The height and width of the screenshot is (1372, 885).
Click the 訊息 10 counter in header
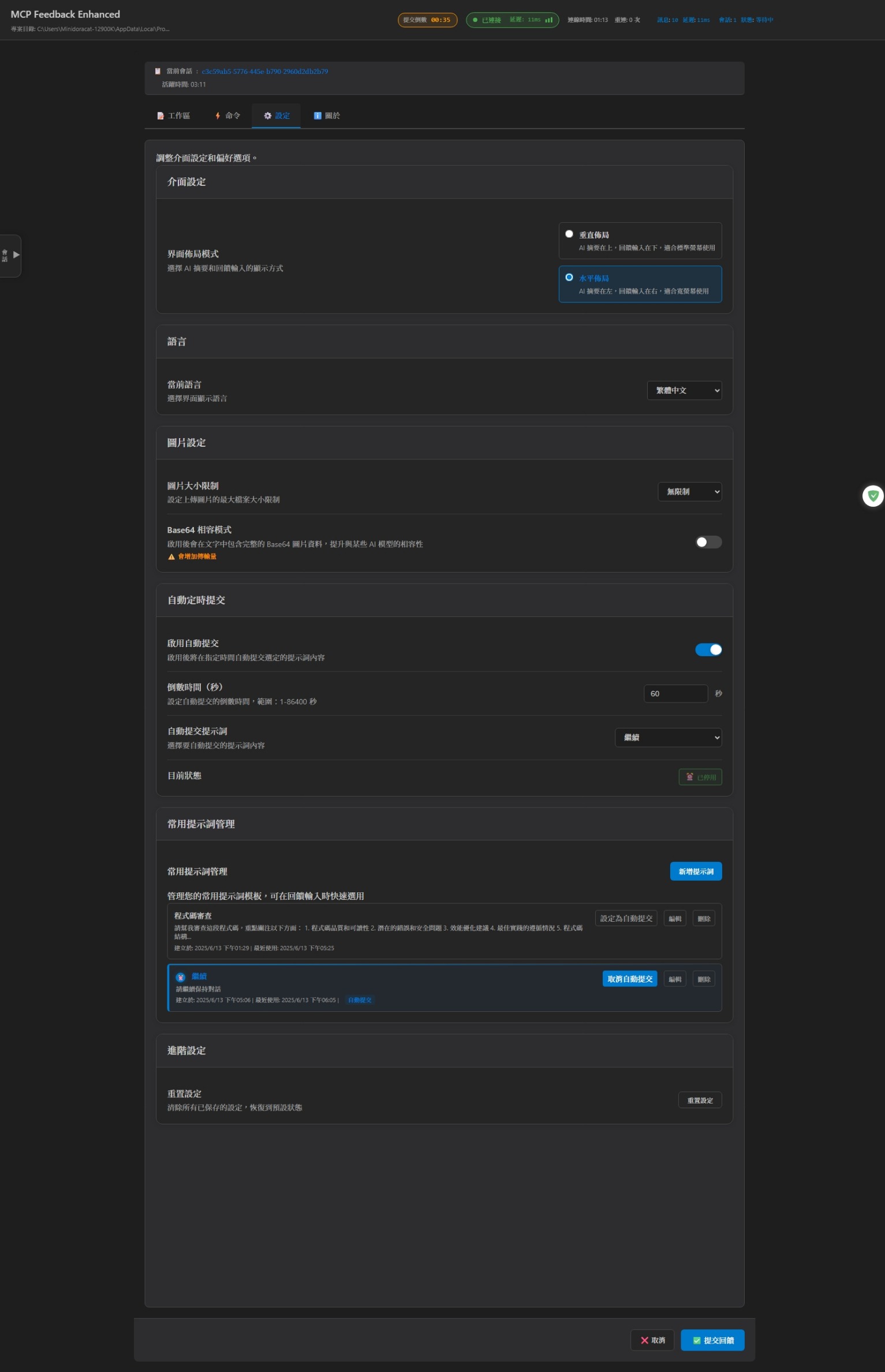[667, 20]
